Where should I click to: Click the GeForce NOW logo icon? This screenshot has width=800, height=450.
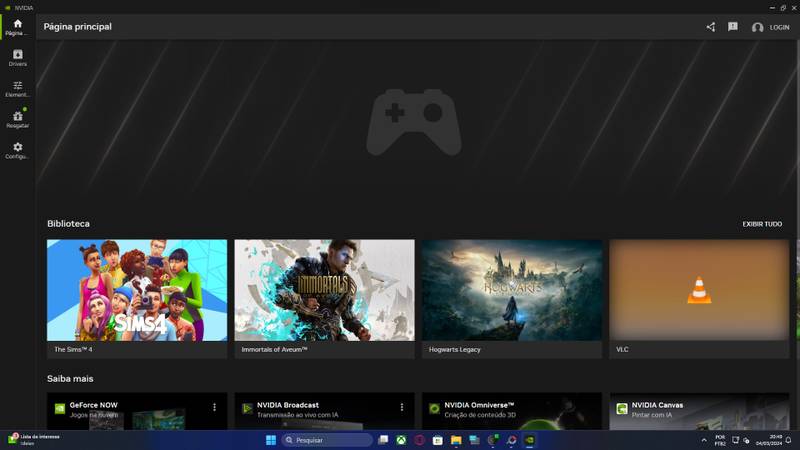[x=60, y=409]
